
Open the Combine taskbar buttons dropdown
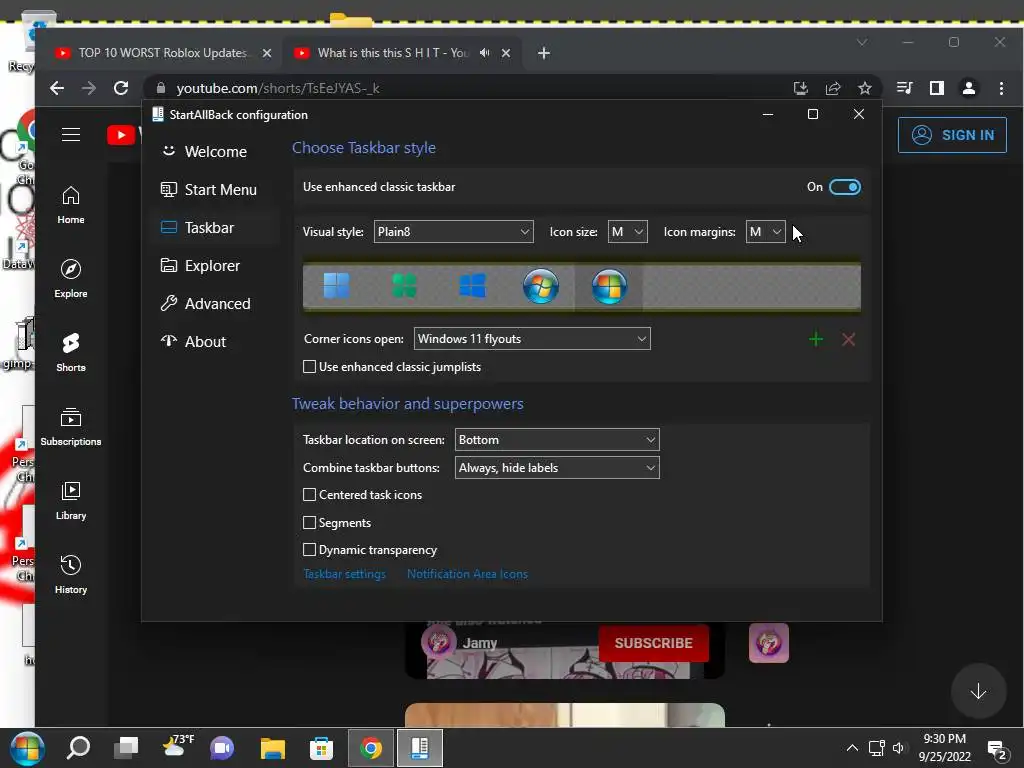coord(557,468)
